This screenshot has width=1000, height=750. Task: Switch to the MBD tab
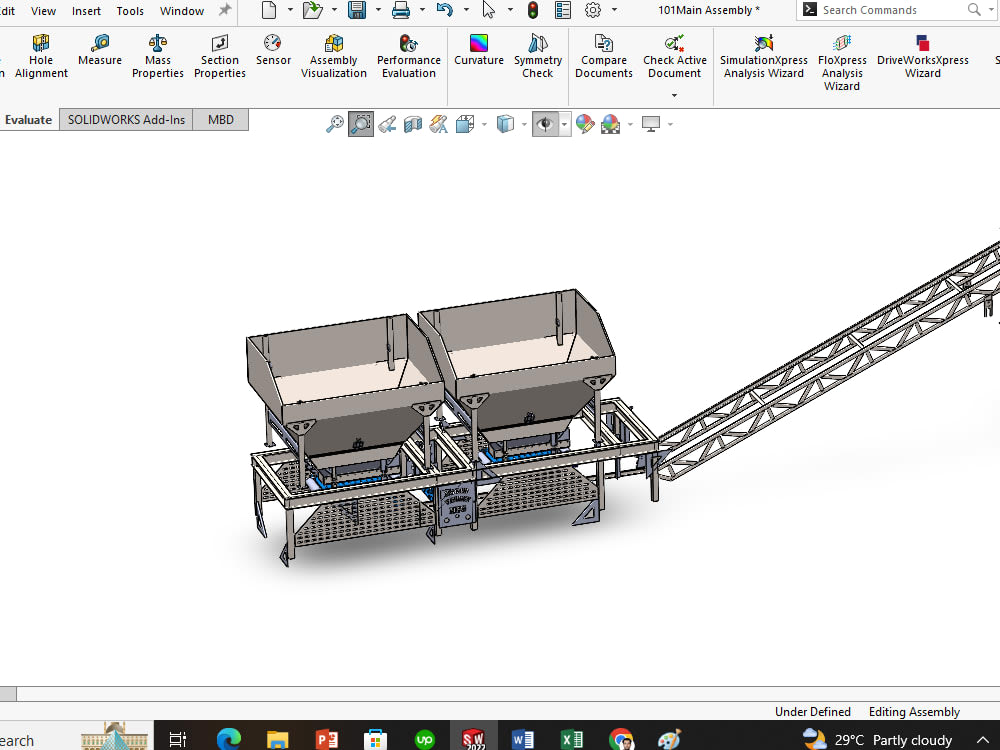point(220,119)
